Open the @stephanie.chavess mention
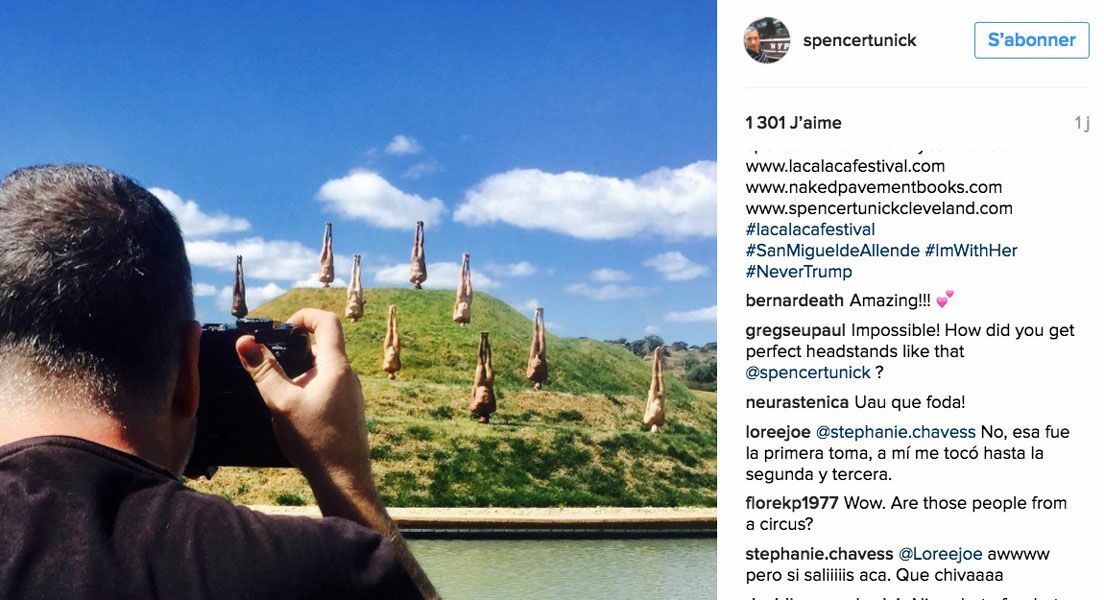 (895, 432)
